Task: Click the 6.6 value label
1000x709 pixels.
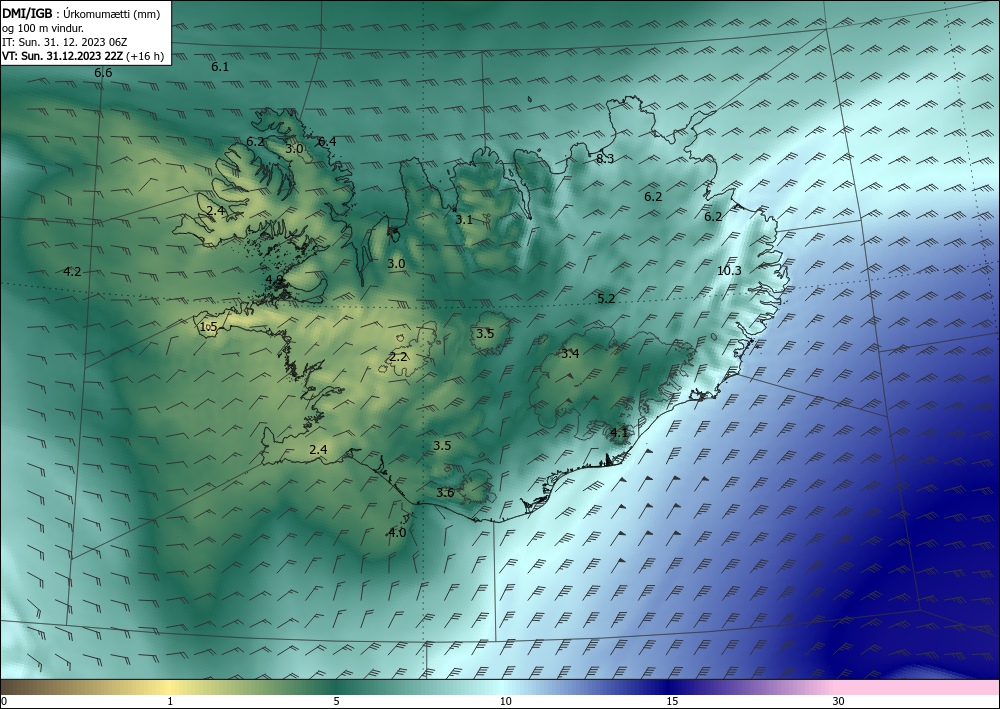Action: tap(103, 73)
